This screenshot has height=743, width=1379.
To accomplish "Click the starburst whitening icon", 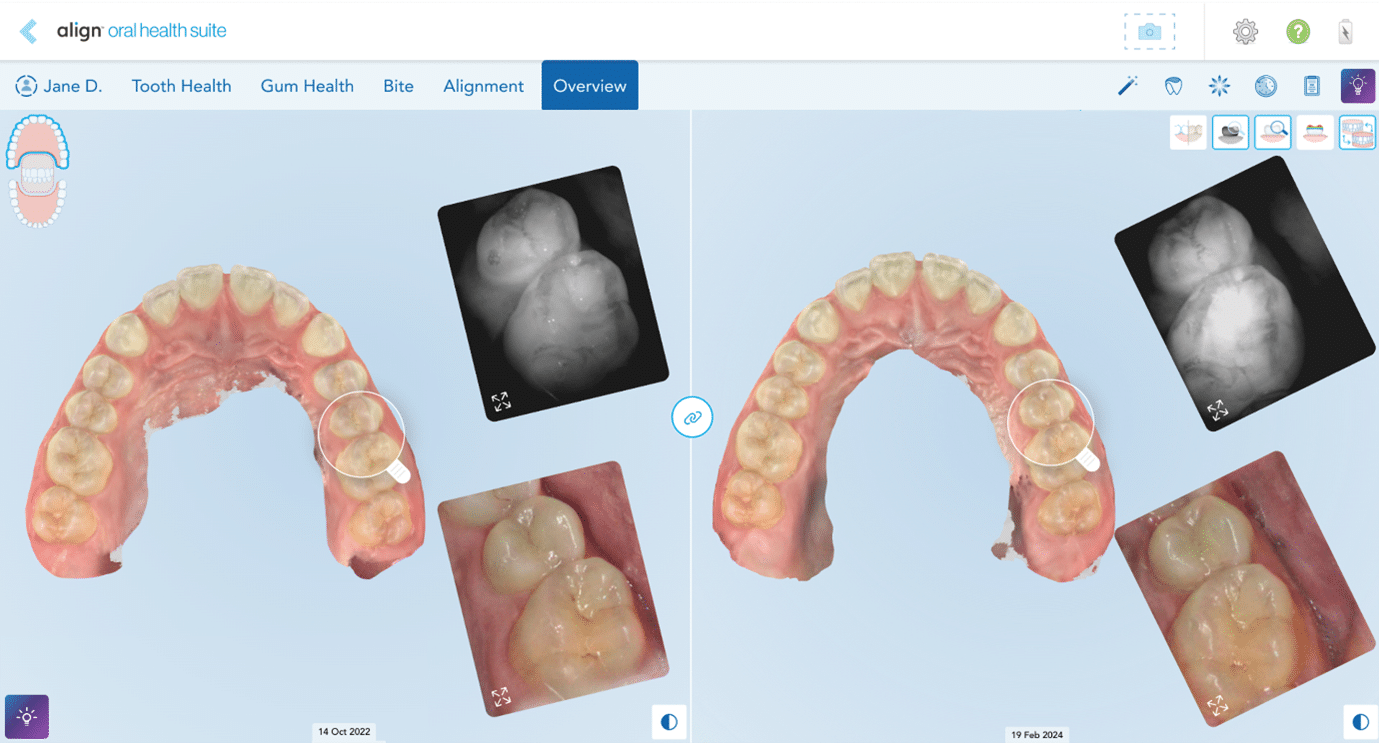I will (1219, 86).
